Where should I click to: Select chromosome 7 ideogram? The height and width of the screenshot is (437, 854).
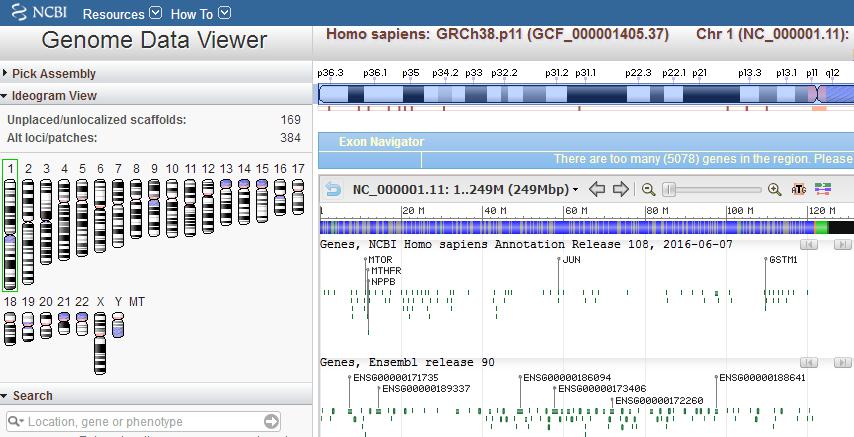click(118, 213)
